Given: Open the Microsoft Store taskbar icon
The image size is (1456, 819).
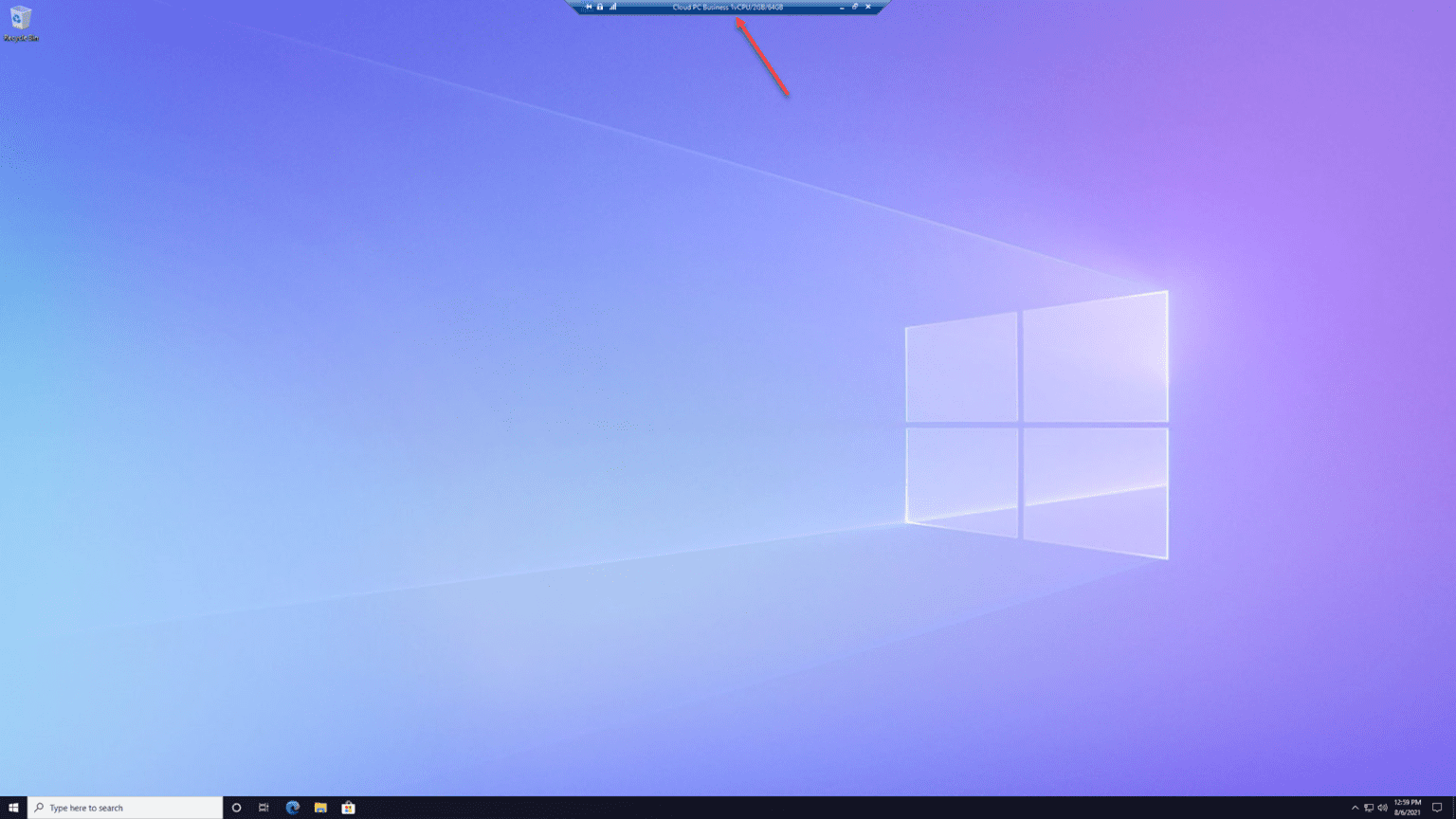Looking at the screenshot, I should (x=348, y=808).
